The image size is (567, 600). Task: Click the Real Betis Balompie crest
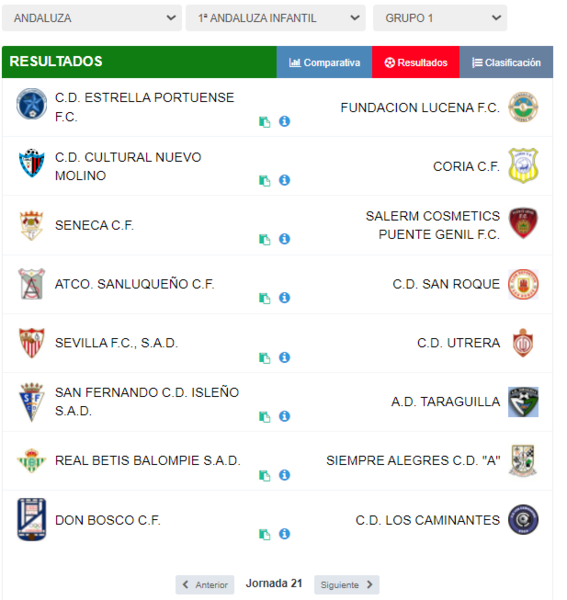32,460
